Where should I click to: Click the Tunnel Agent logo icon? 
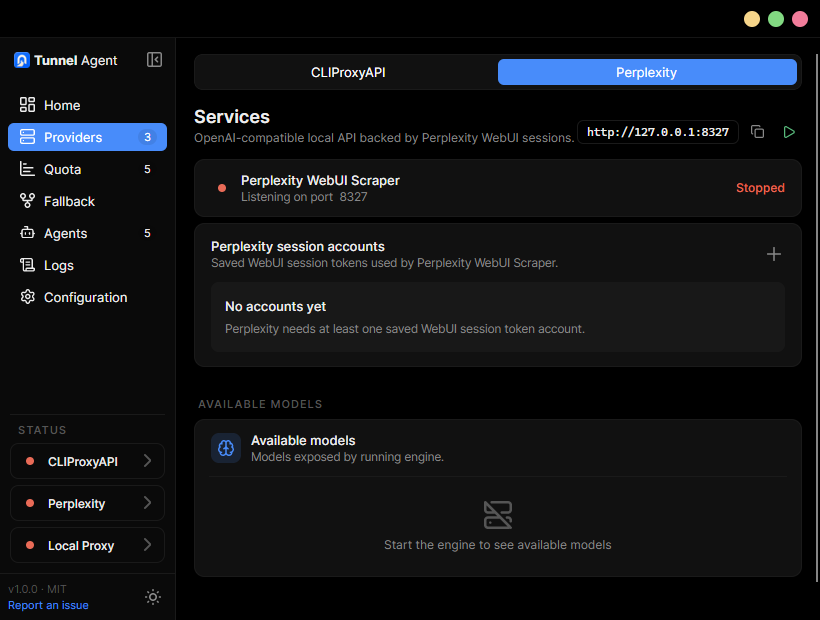(x=21, y=60)
